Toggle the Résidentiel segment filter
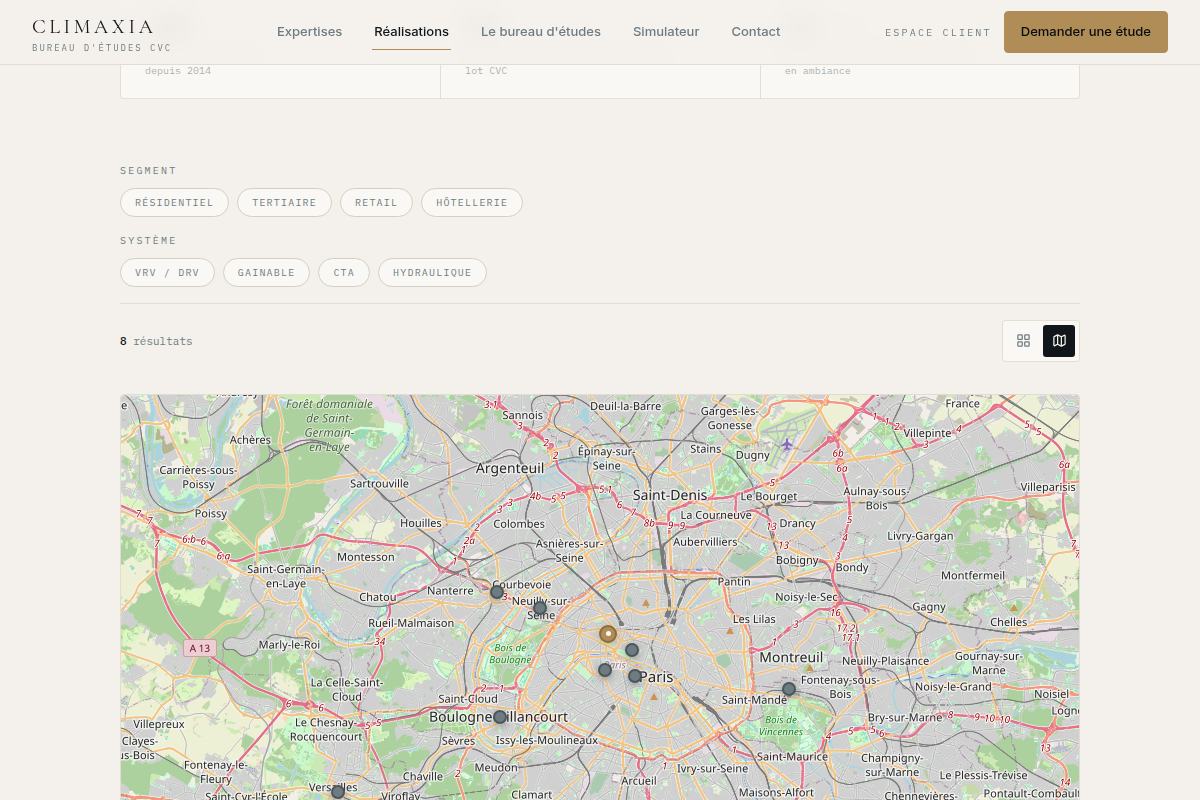1200x800 pixels. (x=174, y=202)
